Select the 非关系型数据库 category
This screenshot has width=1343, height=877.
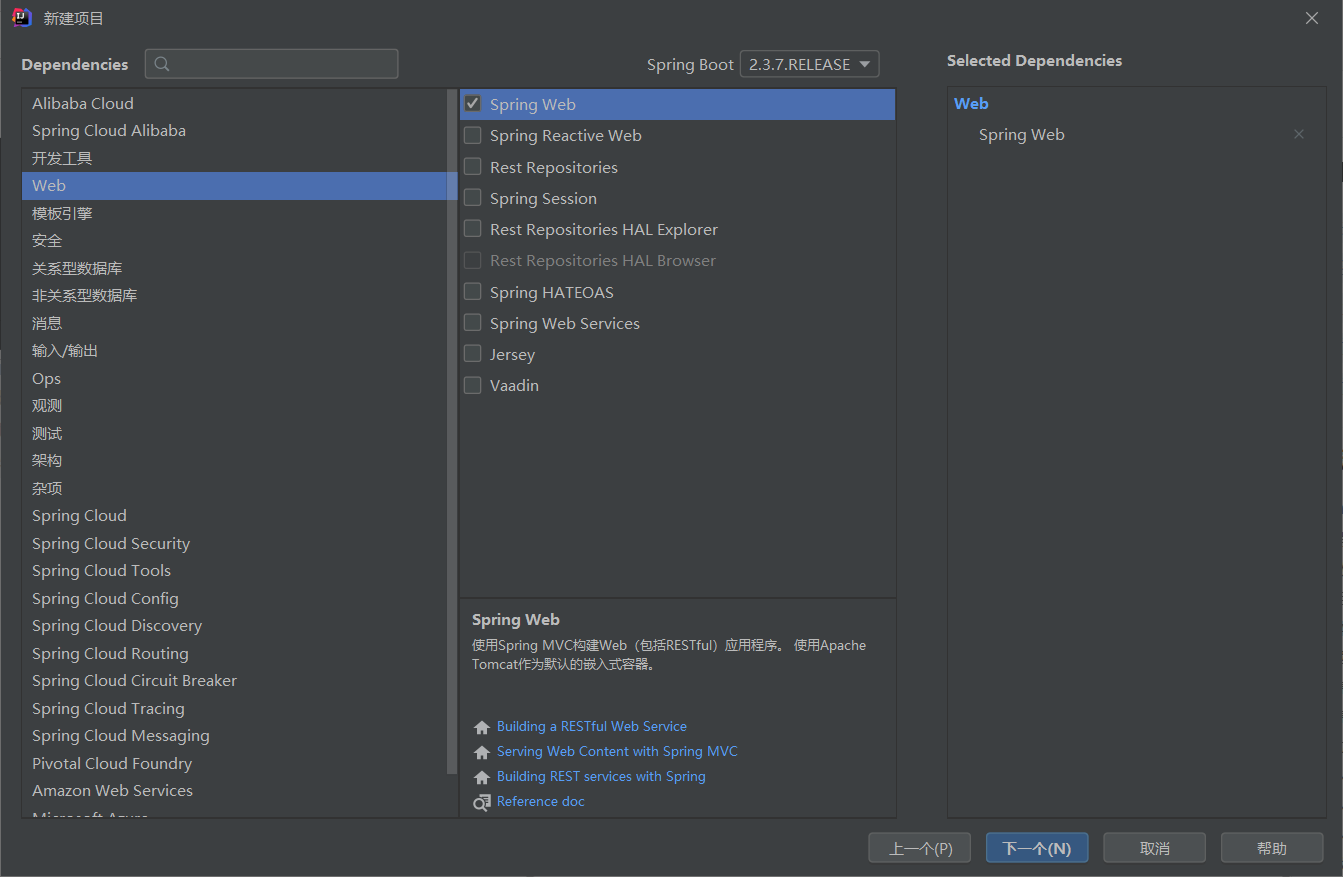click(234, 296)
